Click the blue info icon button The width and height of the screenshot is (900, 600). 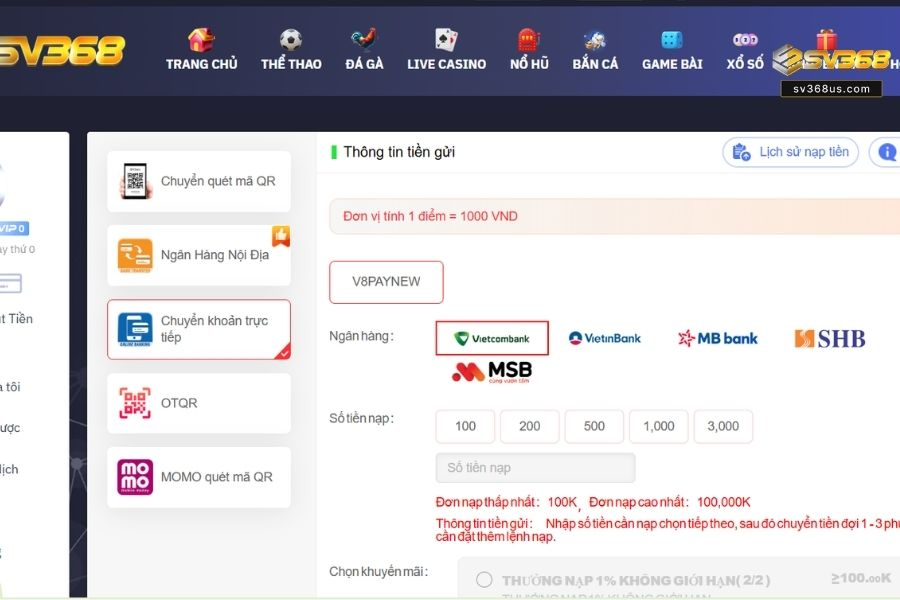(887, 152)
